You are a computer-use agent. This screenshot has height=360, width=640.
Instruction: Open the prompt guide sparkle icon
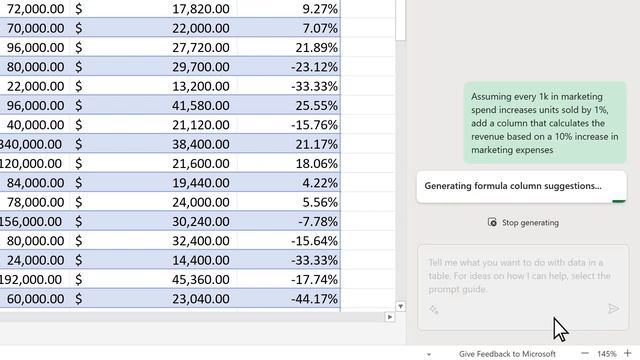click(434, 309)
